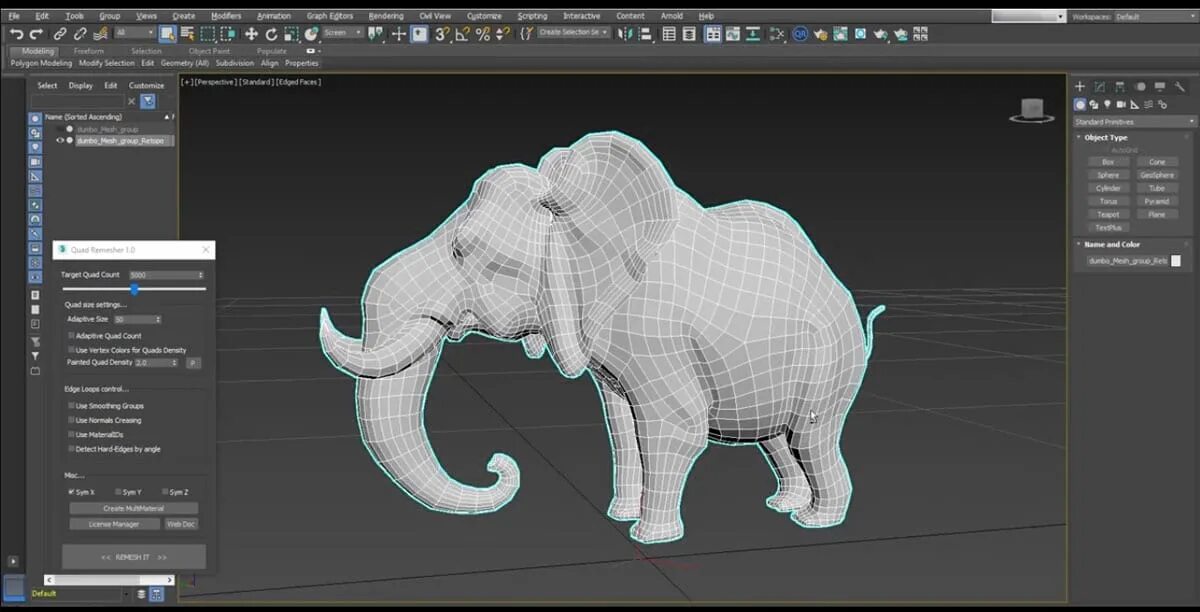This screenshot has width=1200, height=612.
Task: Click the Mirror tool icon
Action: tap(627, 33)
